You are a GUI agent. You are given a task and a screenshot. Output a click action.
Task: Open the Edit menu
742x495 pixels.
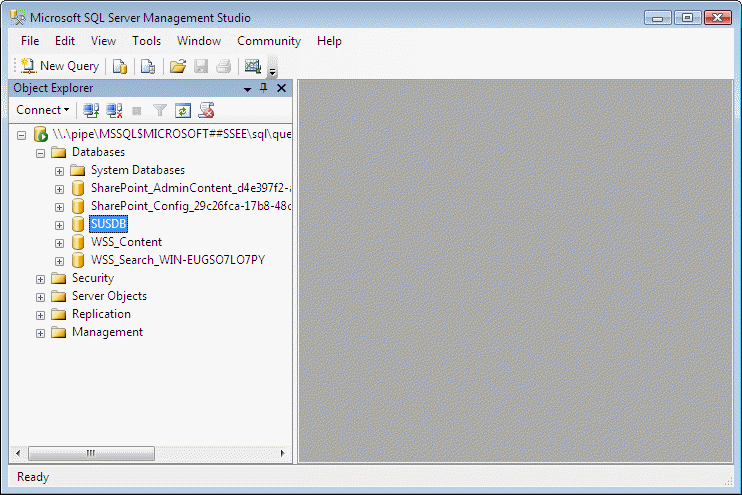click(x=65, y=41)
